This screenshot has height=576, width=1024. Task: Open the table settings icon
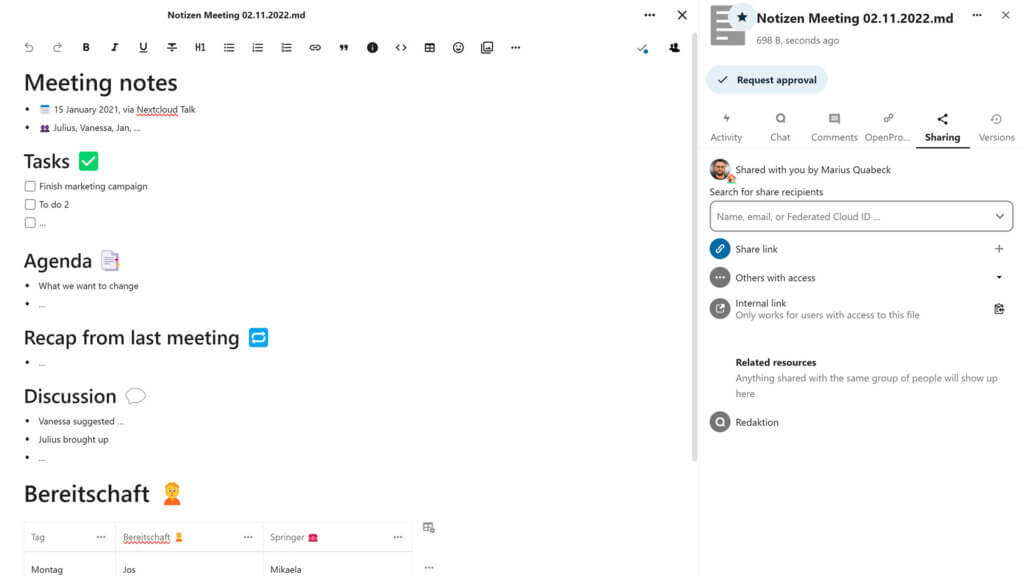point(428,528)
